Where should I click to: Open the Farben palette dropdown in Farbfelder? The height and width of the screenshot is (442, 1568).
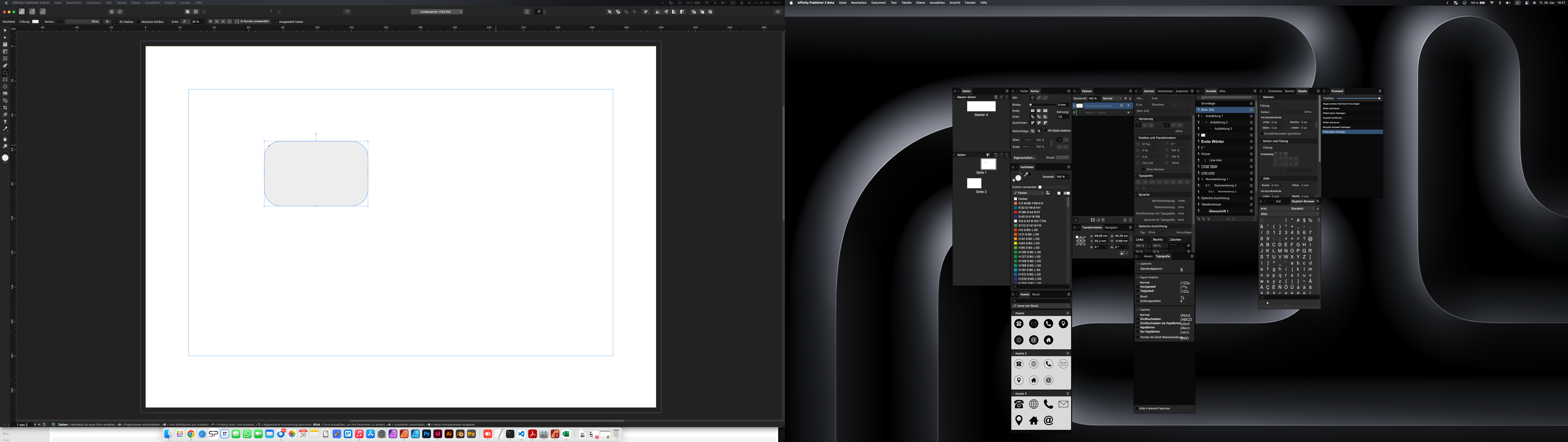point(1028,193)
